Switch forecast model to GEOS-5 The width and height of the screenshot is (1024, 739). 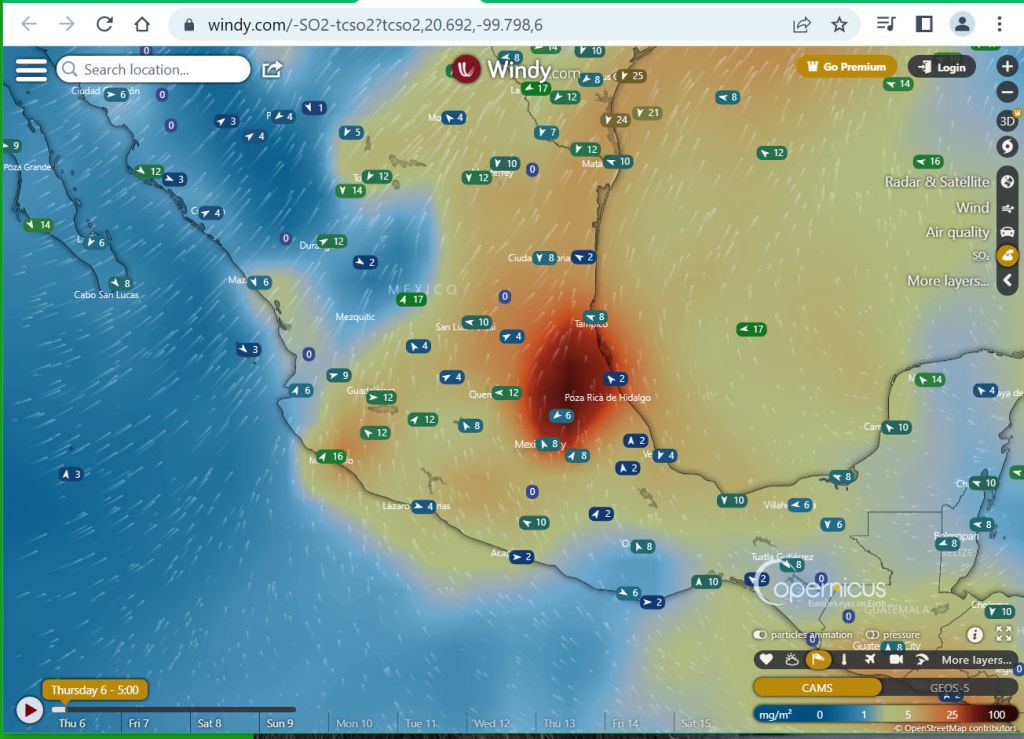pos(949,688)
